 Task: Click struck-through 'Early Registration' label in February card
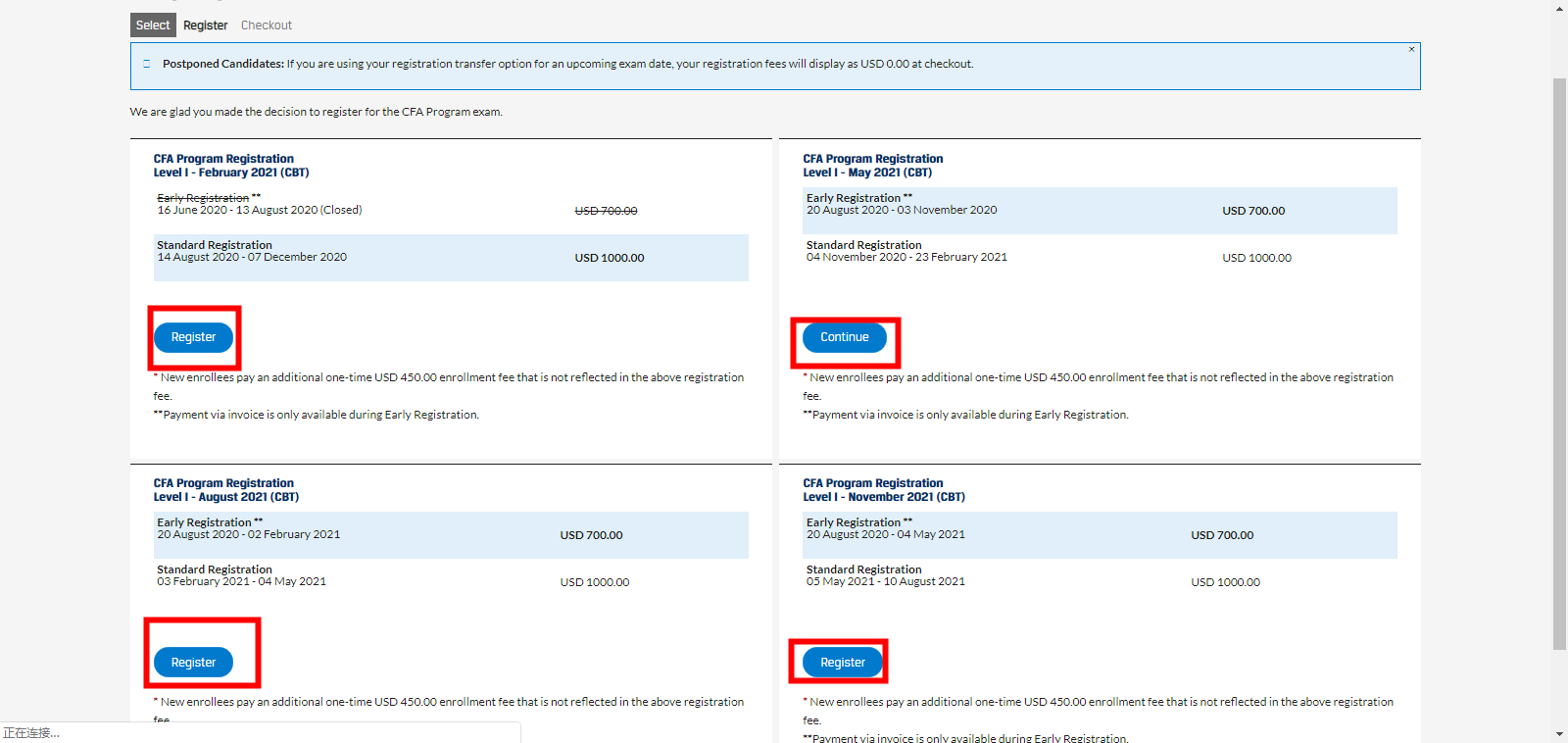tap(203, 198)
